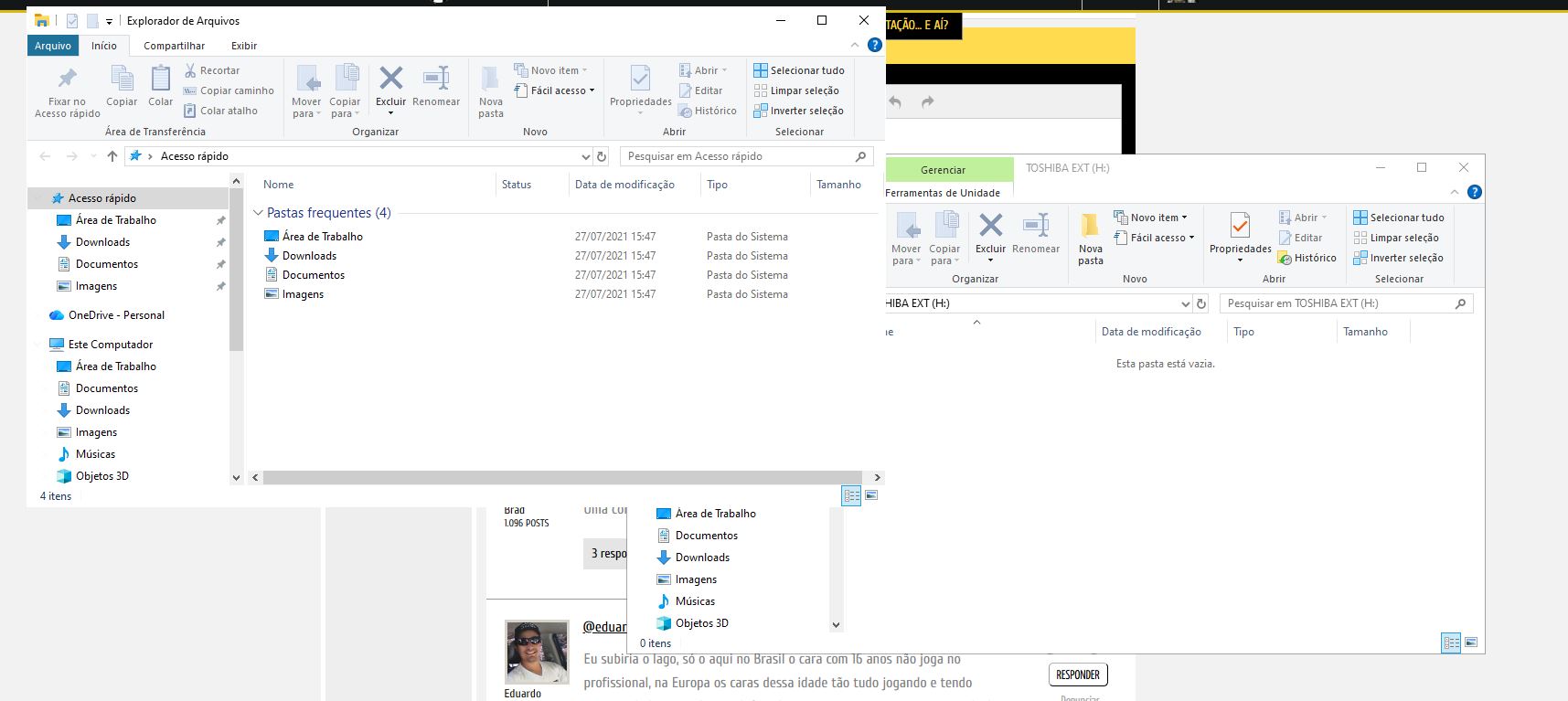Click the RESPONDER button on the forum page
The width and height of the screenshot is (1568, 701).
pyautogui.click(x=1078, y=674)
